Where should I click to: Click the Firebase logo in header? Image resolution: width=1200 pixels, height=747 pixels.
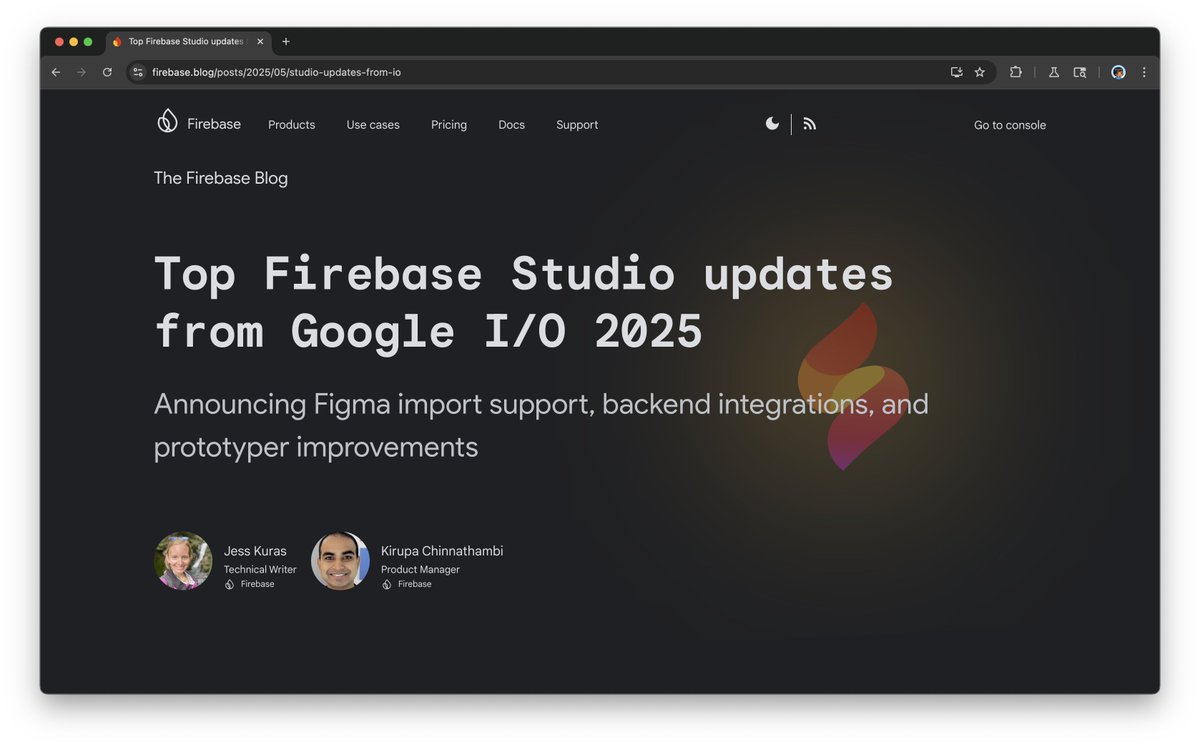(x=199, y=122)
